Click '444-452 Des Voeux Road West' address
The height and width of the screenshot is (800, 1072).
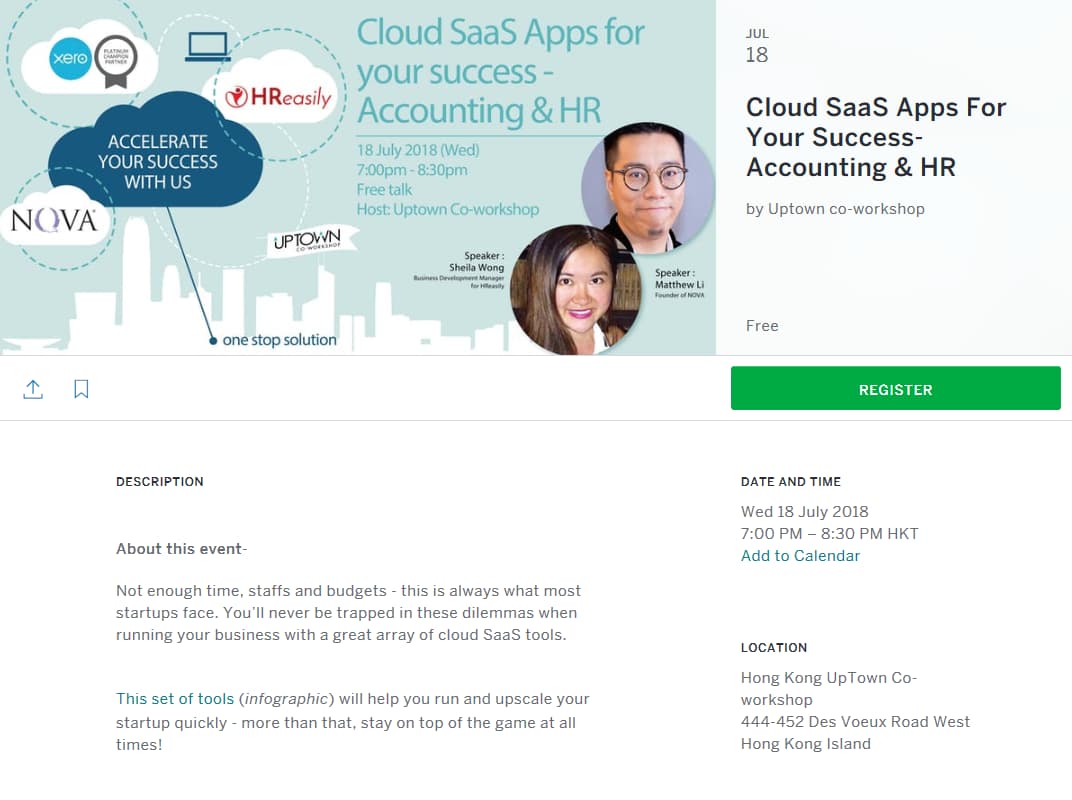point(855,722)
